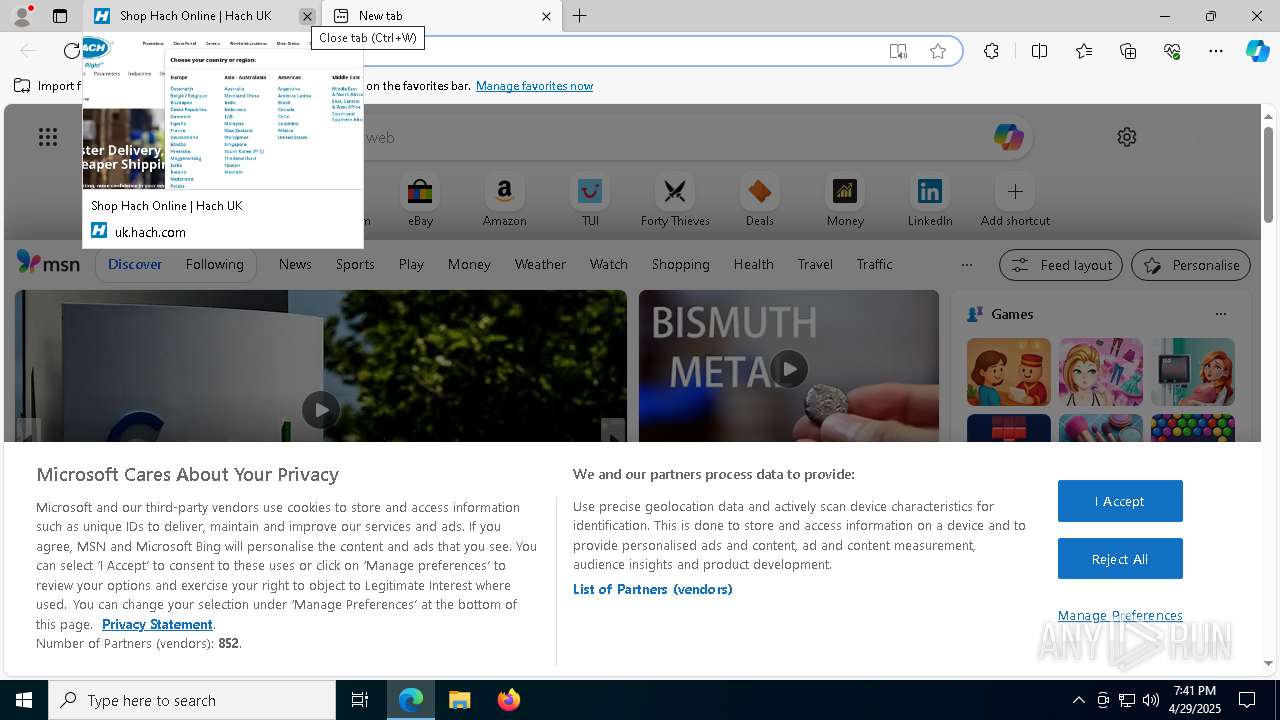Open the Forty Thieves shortcut
1280x720 pixels.
(x=675, y=201)
